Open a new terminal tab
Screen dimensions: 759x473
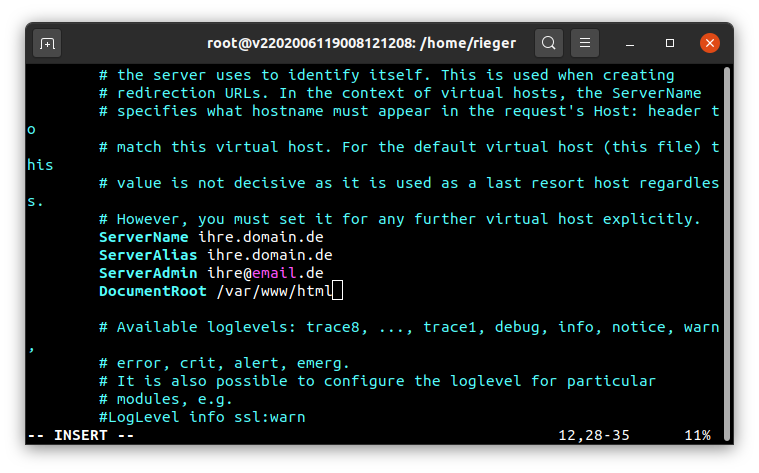[x=47, y=44]
